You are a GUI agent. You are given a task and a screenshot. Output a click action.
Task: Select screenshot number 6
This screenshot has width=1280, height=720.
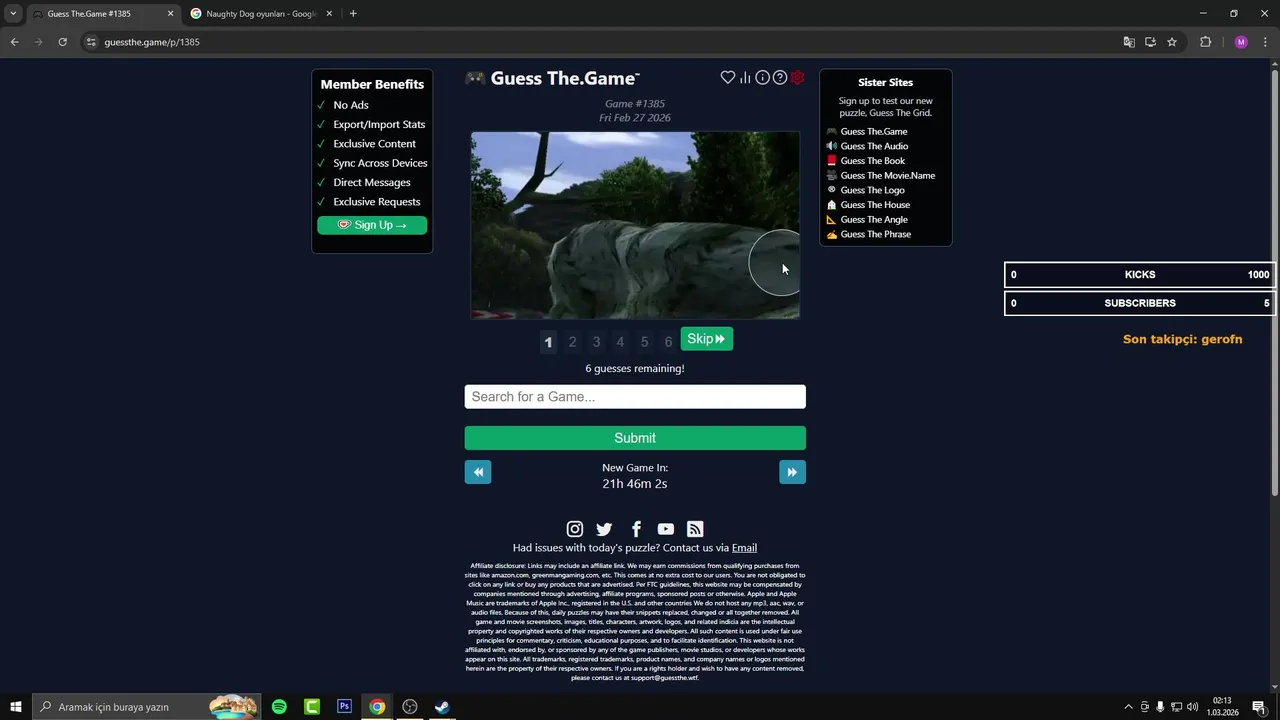point(668,342)
